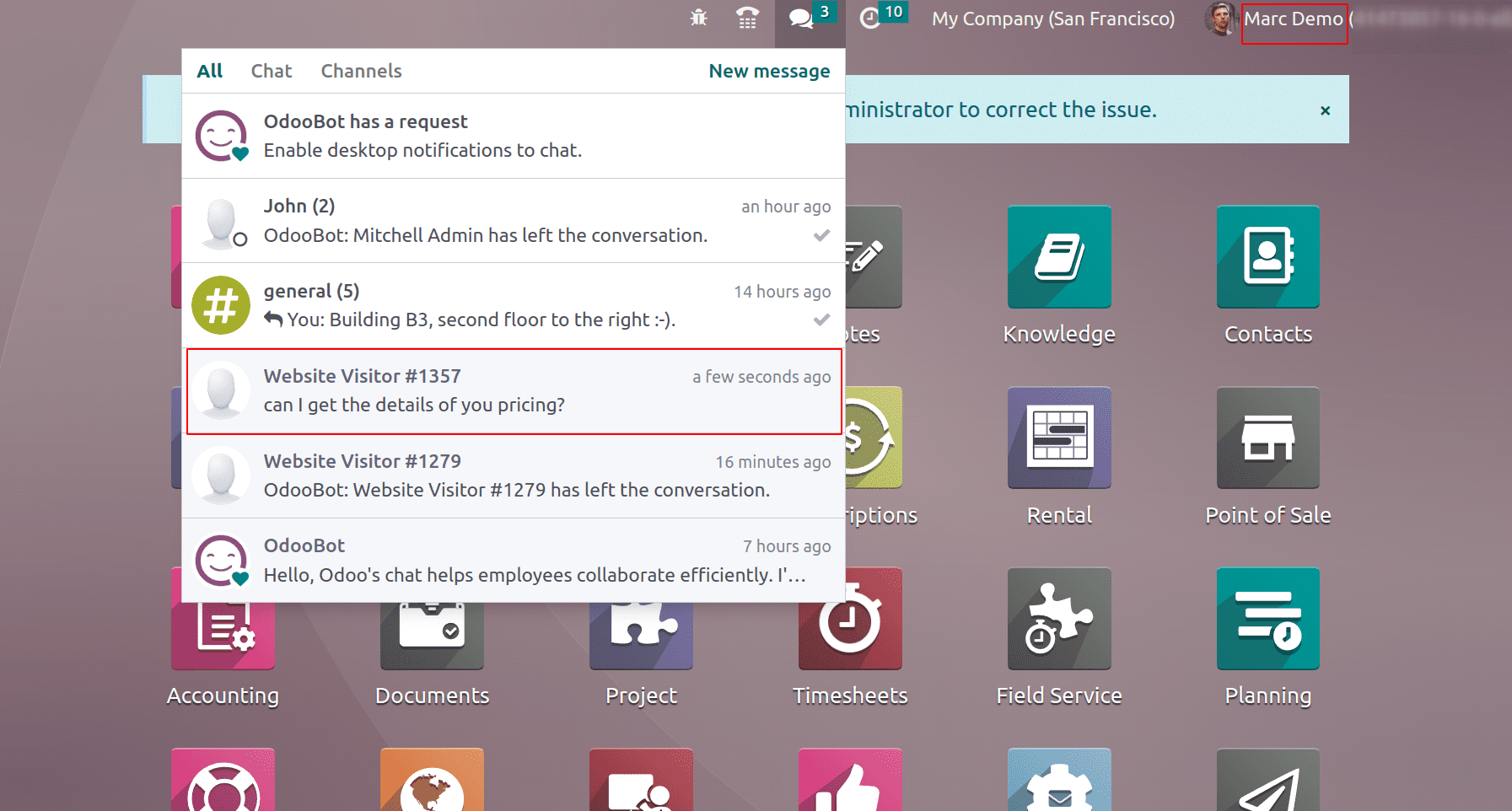1512x811 pixels.
Task: Open Website Visitor #1279 conversation
Action: click(514, 475)
